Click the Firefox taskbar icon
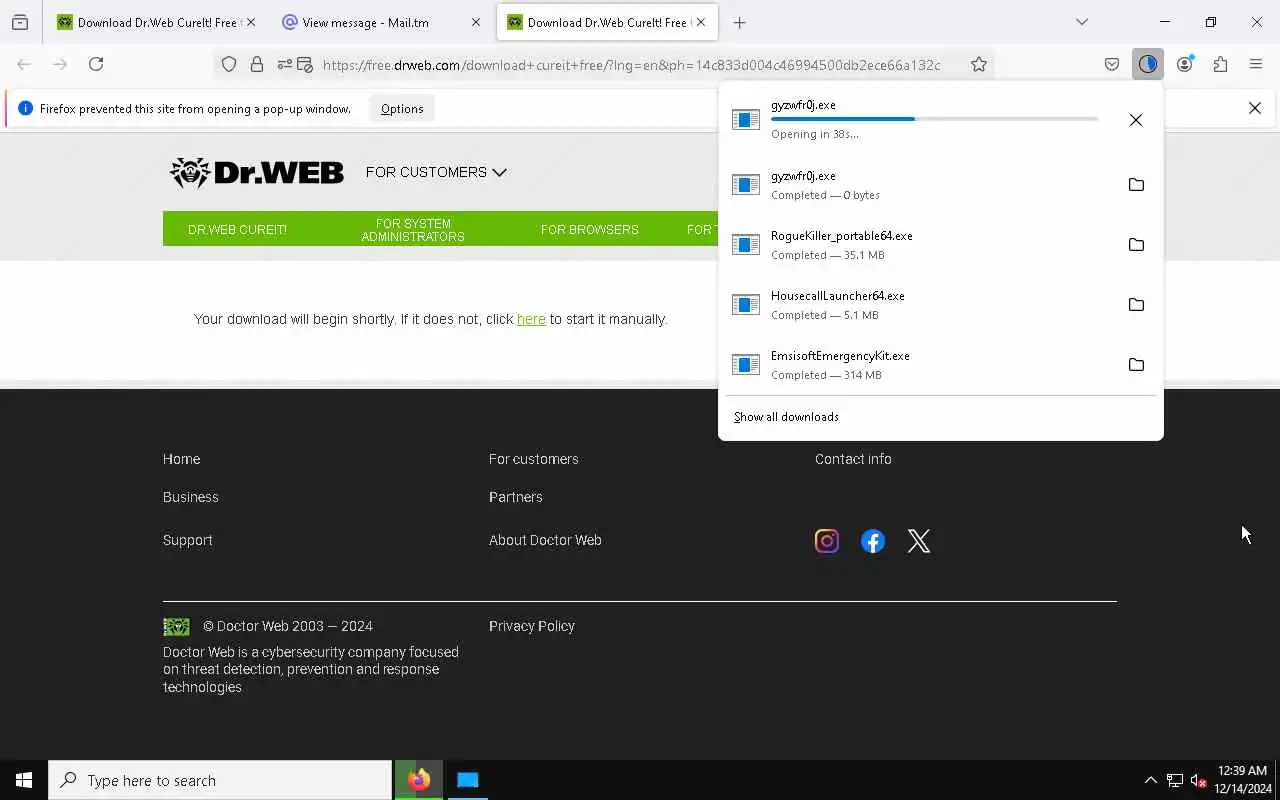1280x800 pixels. [419, 780]
